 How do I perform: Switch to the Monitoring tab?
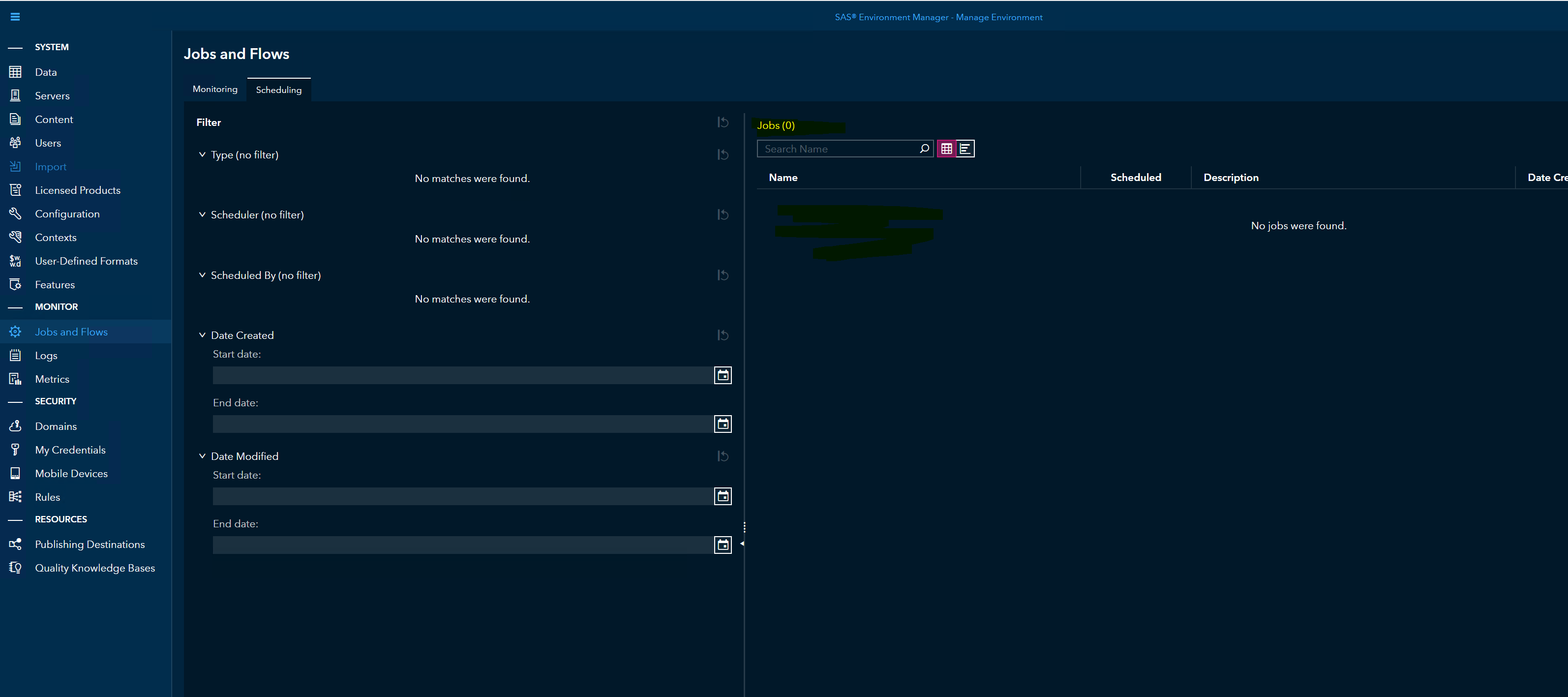(x=214, y=89)
